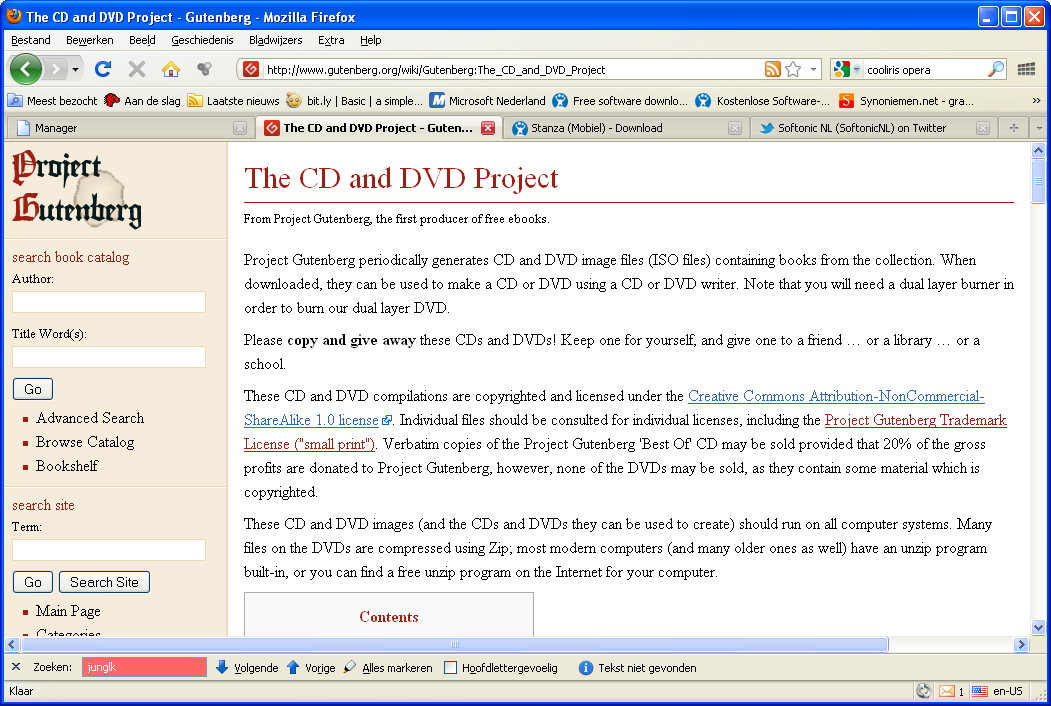Show more bookmarks with chevron
Viewport: 1051px width, 706px height.
(x=1036, y=101)
